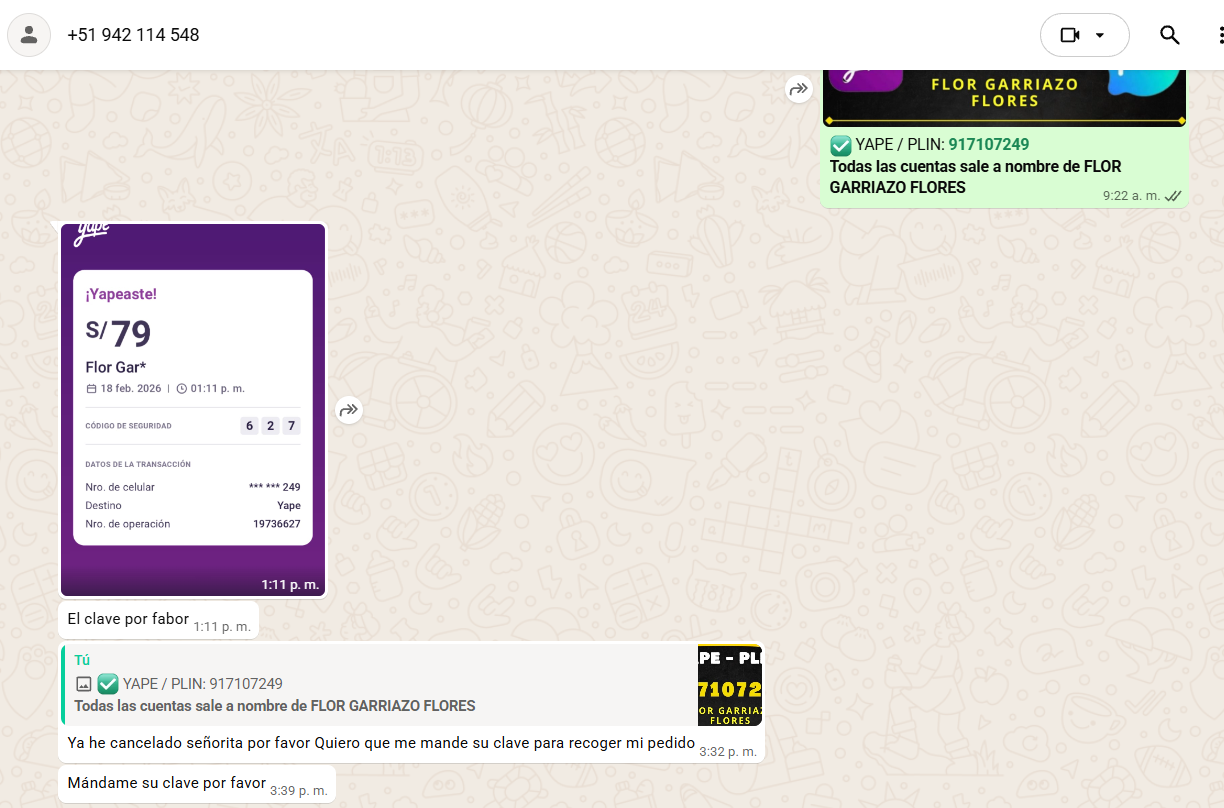The height and width of the screenshot is (808, 1224).
Task: Start a video call
Action: coord(1070,35)
